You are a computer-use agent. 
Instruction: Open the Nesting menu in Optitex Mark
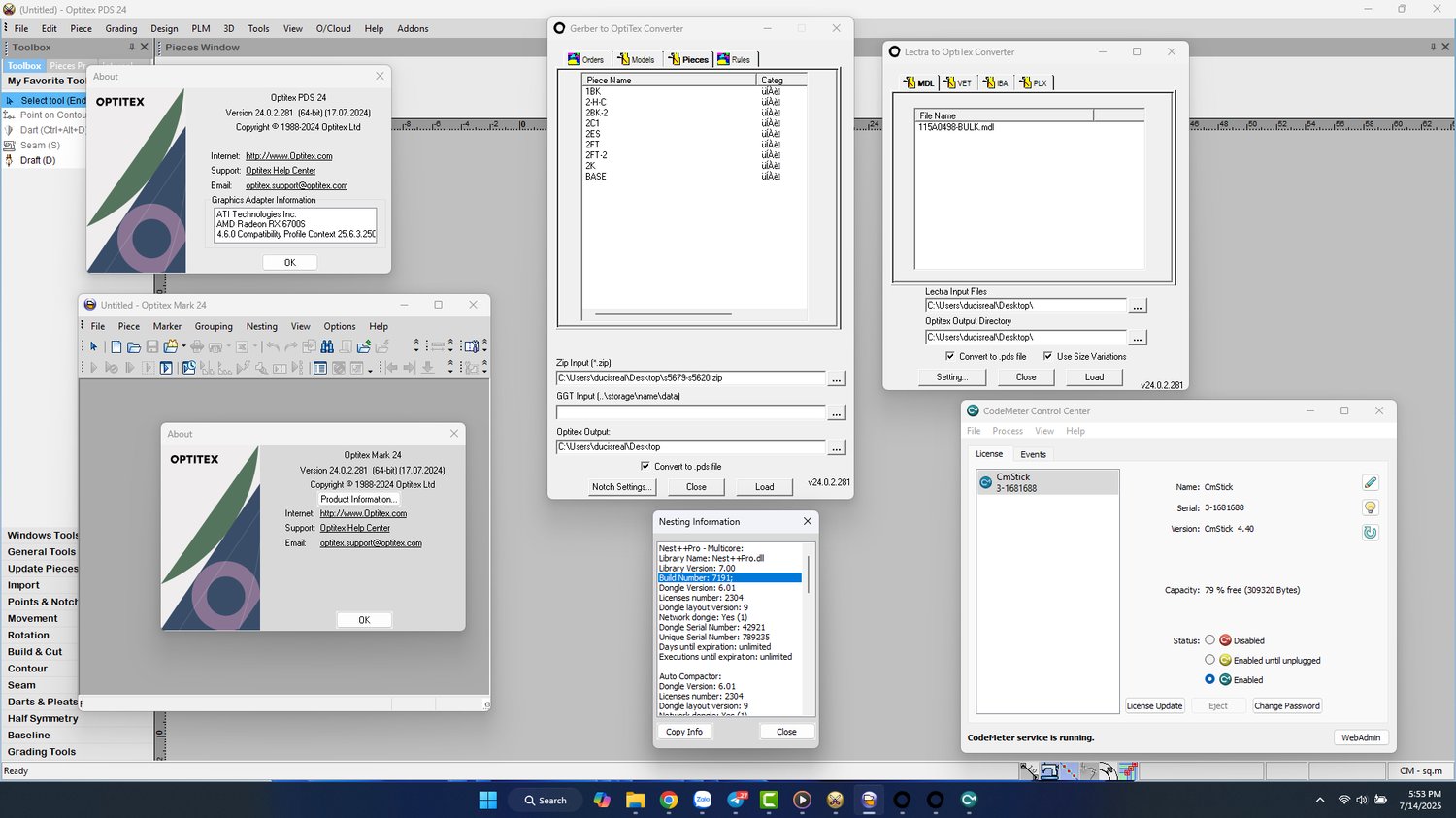(261, 326)
